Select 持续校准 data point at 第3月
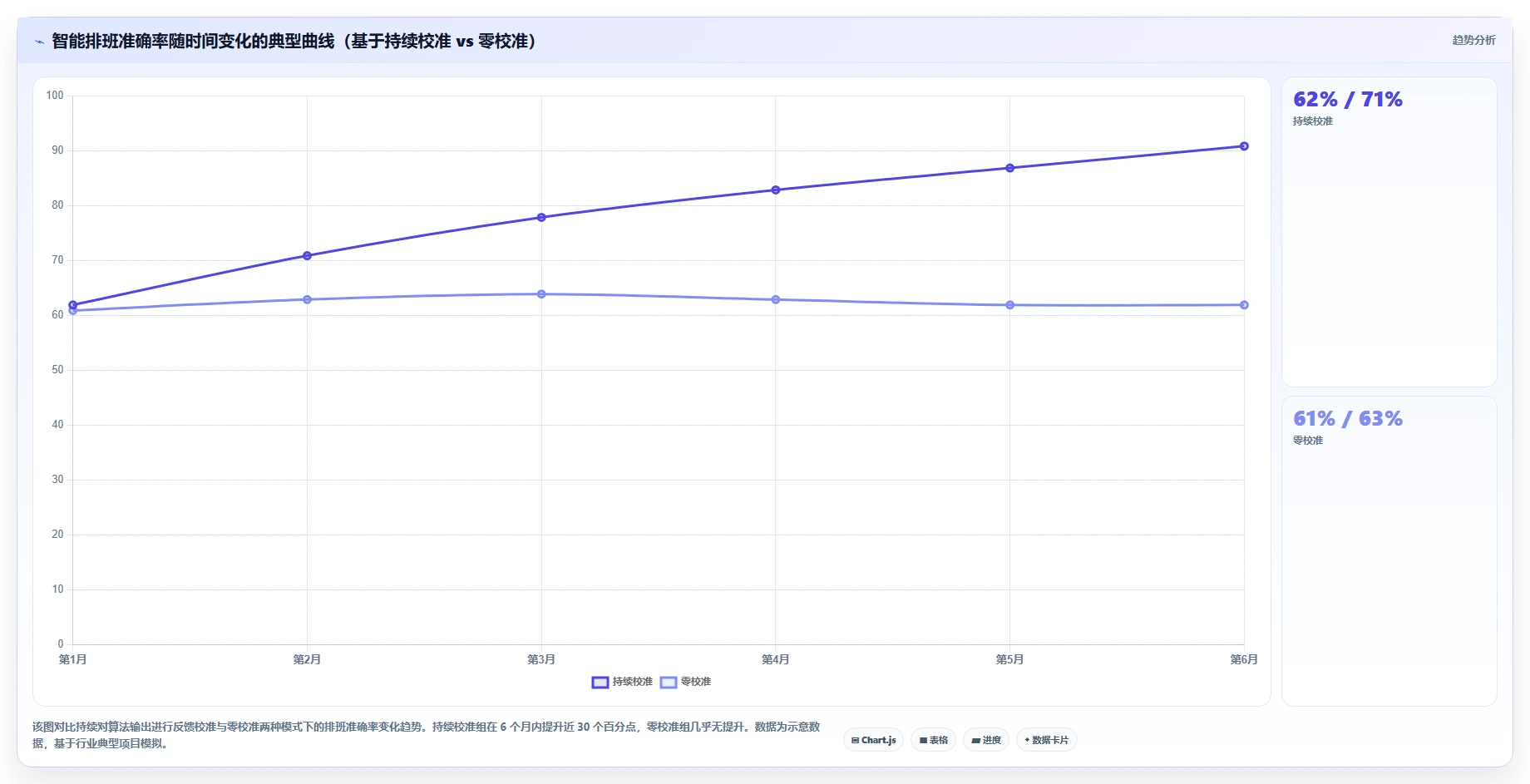The image size is (1530, 784). click(x=541, y=217)
